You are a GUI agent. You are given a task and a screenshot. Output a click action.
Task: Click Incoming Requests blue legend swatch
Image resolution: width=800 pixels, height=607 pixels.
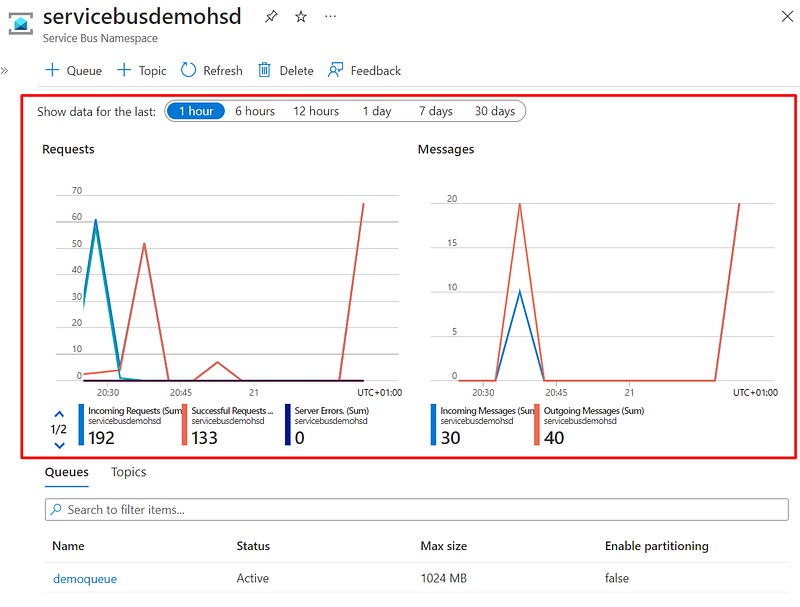pos(81,425)
